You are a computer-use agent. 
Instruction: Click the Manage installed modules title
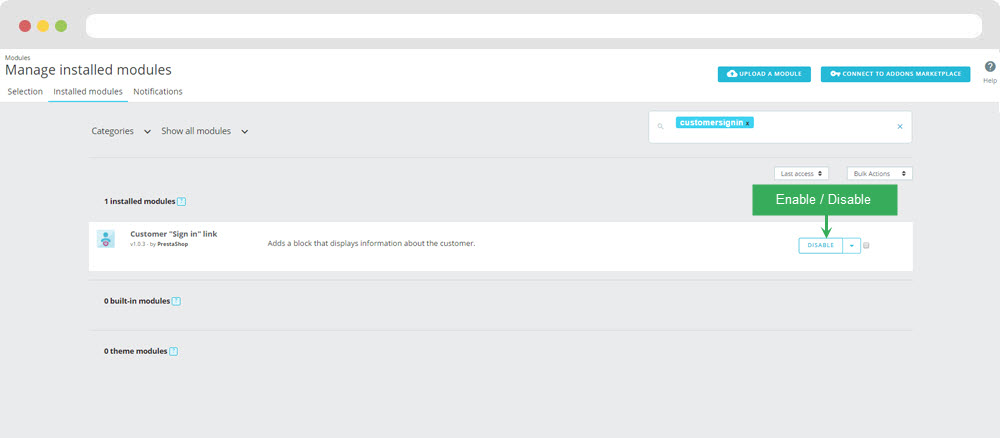click(x=88, y=69)
